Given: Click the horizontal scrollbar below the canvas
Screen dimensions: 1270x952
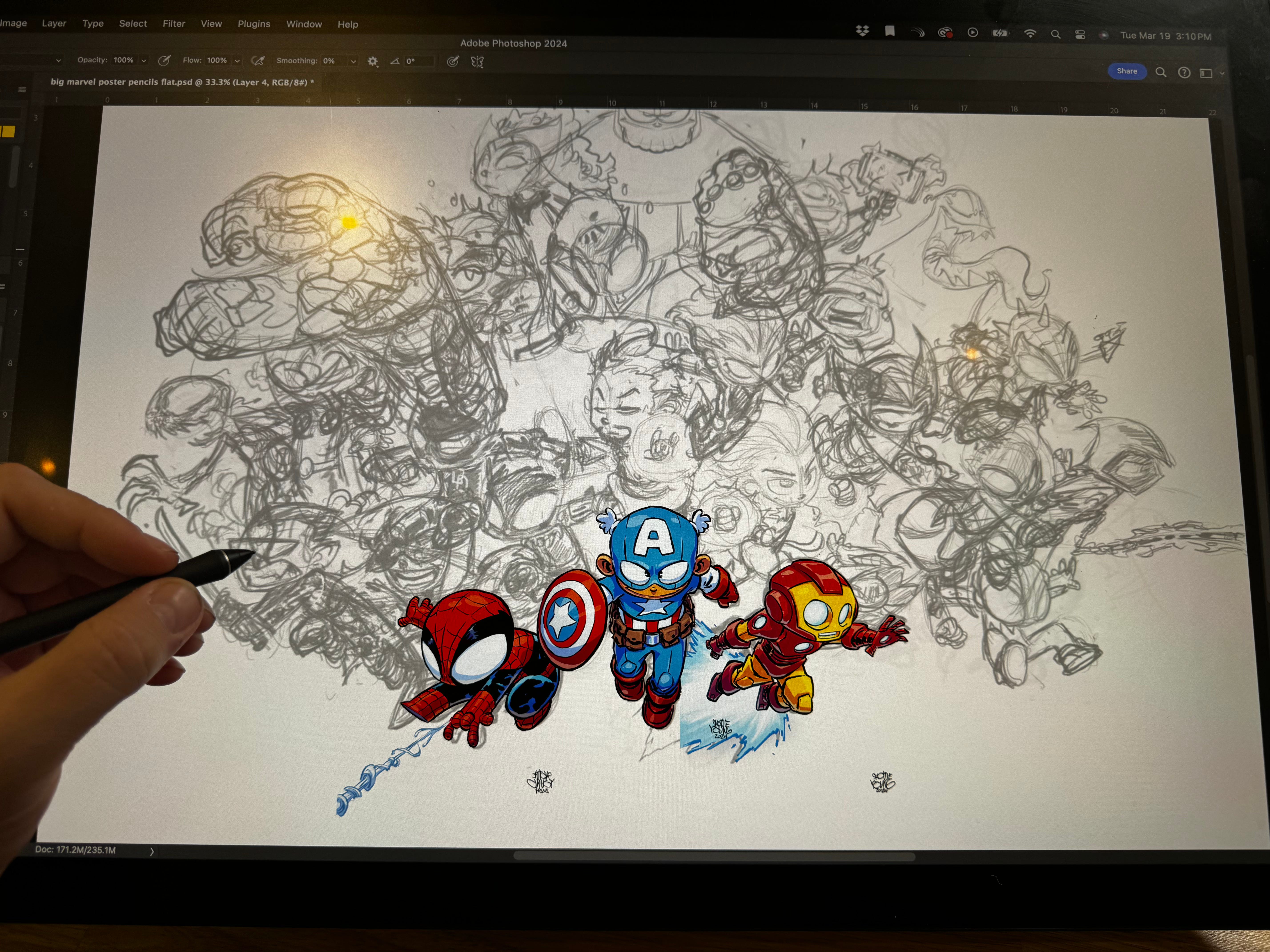Looking at the screenshot, I should (x=714, y=856).
